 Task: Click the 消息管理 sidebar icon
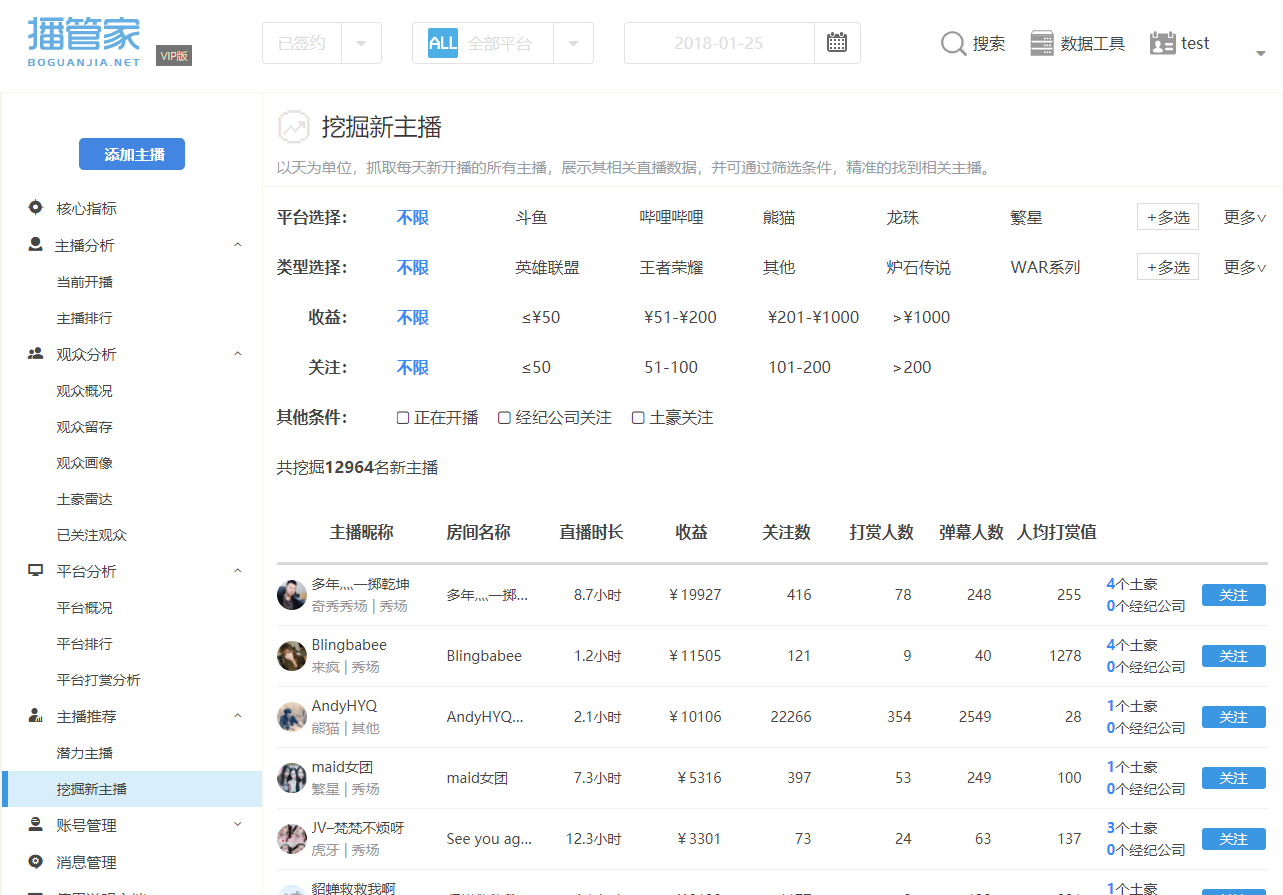[36, 861]
